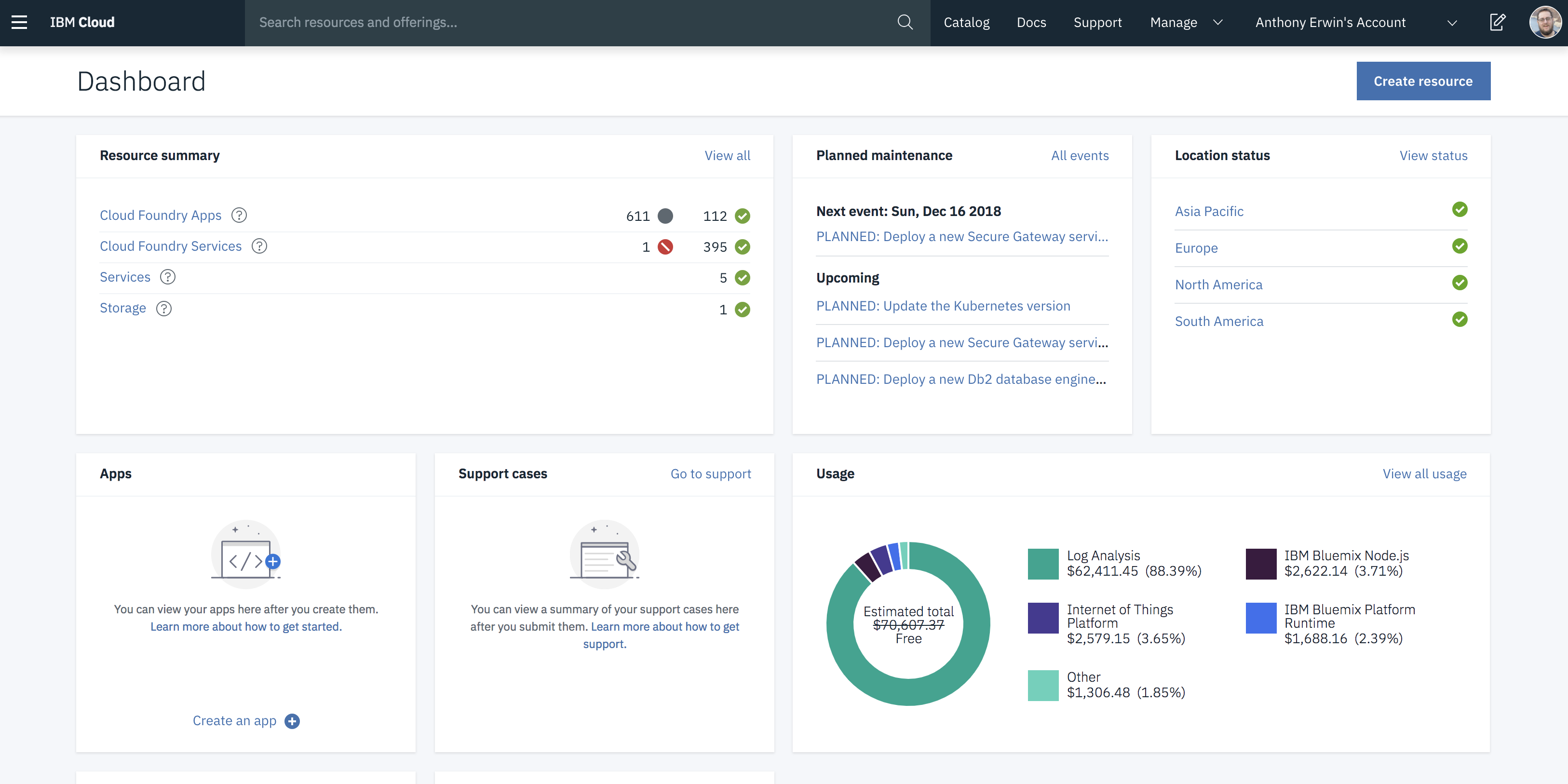Open the Catalog menu item
This screenshot has height=784, width=1568.
pyautogui.click(x=967, y=23)
